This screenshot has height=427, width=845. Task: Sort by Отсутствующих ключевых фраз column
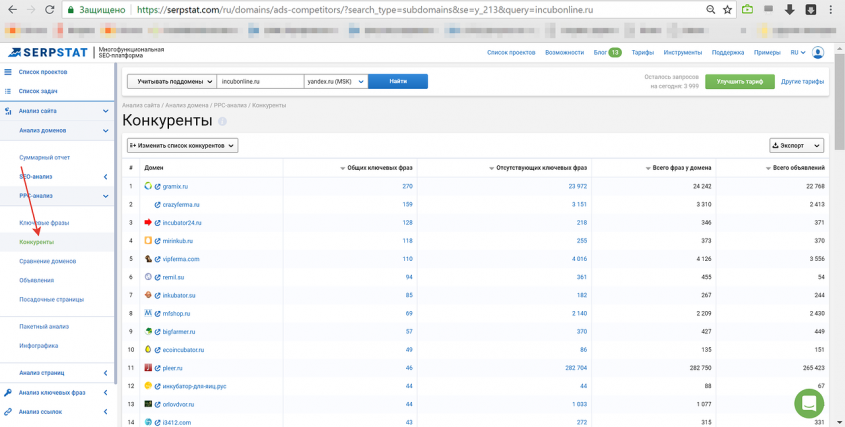pyautogui.click(x=538, y=168)
